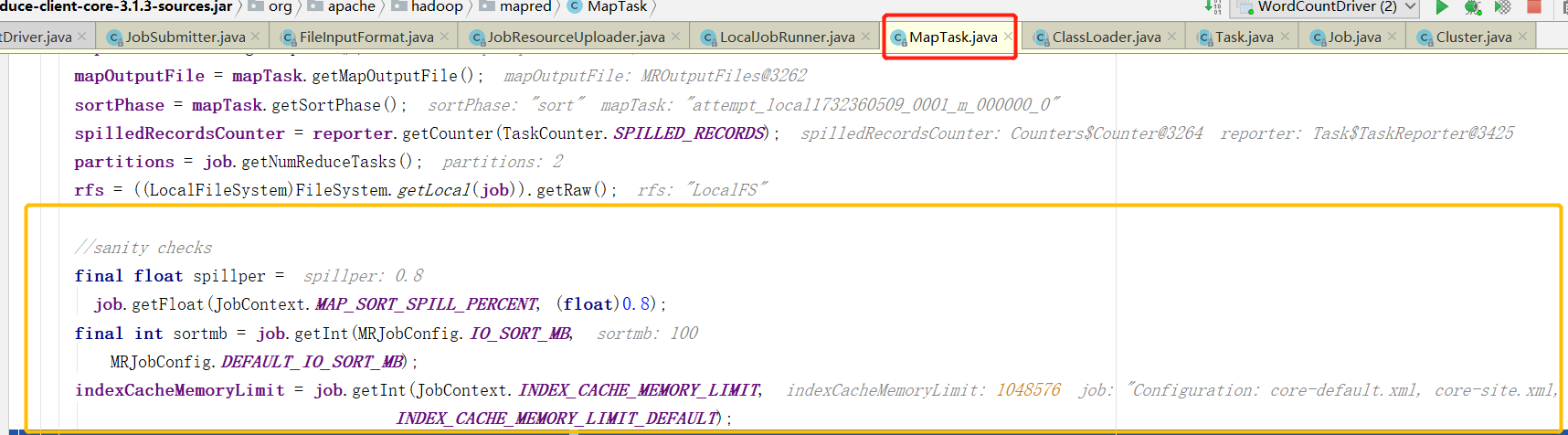Click INDEX_CACHE_MEMORY_LIMIT_DEFAULT constant
Viewport: 1568px width, 435px height.
click(x=558, y=419)
